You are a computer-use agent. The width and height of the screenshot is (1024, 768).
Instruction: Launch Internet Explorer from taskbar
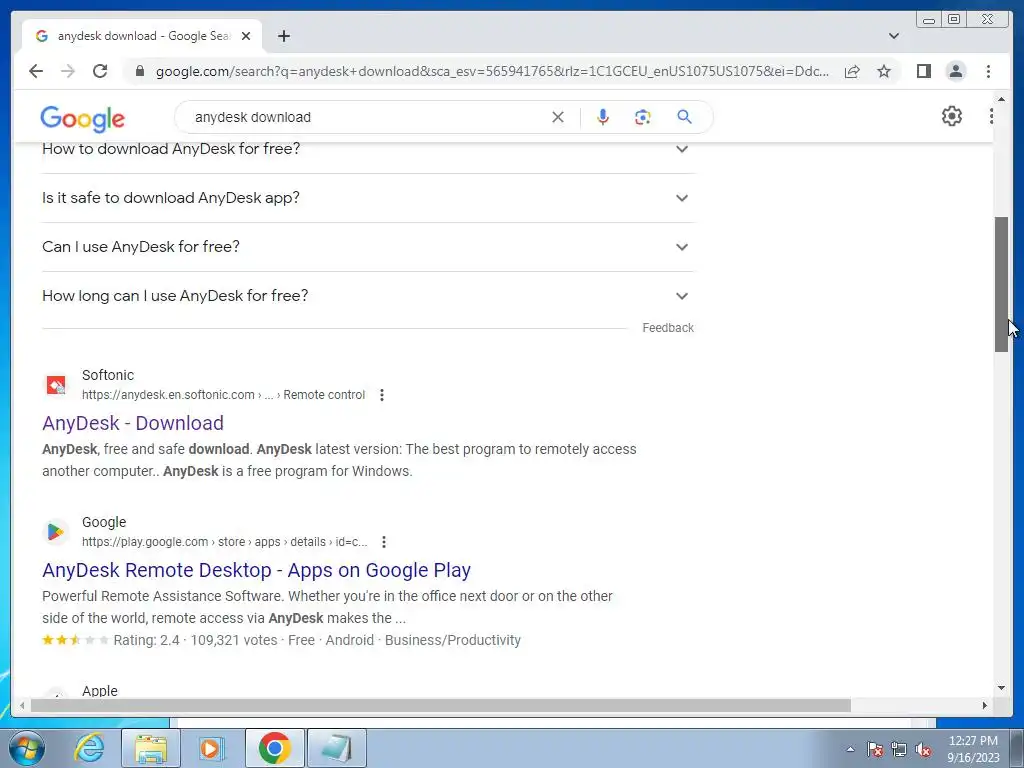click(89, 748)
